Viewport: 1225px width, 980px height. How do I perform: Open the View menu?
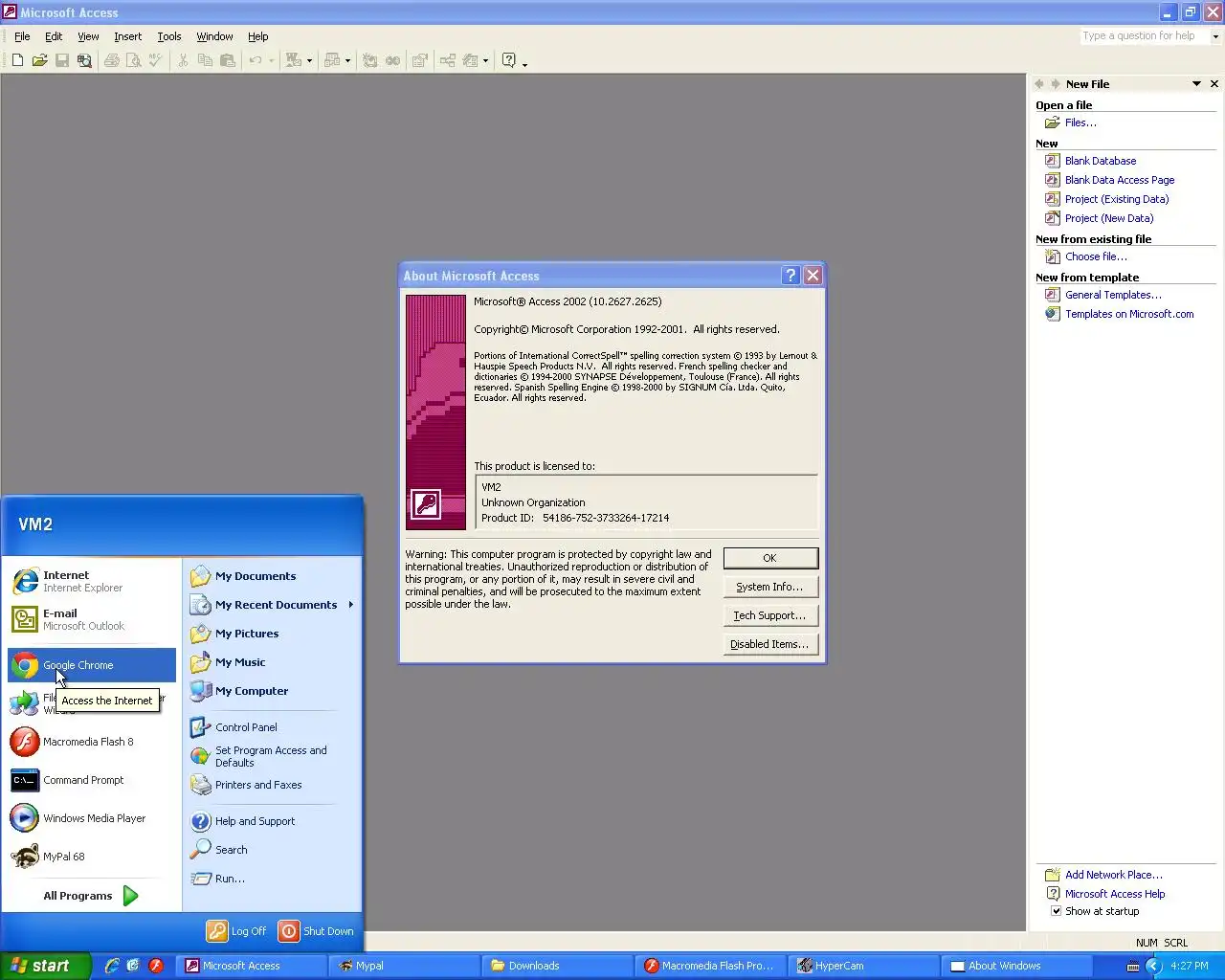point(88,36)
